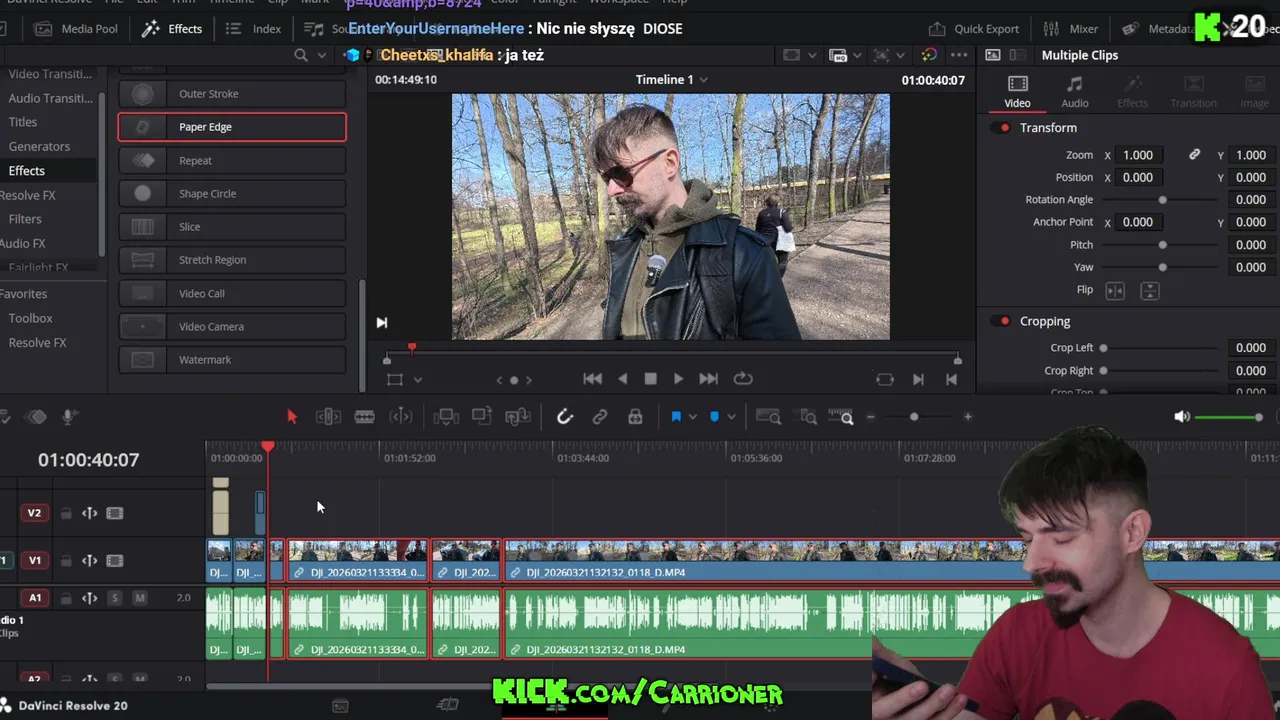Open the effects sort dropdown arrow

click(x=323, y=55)
